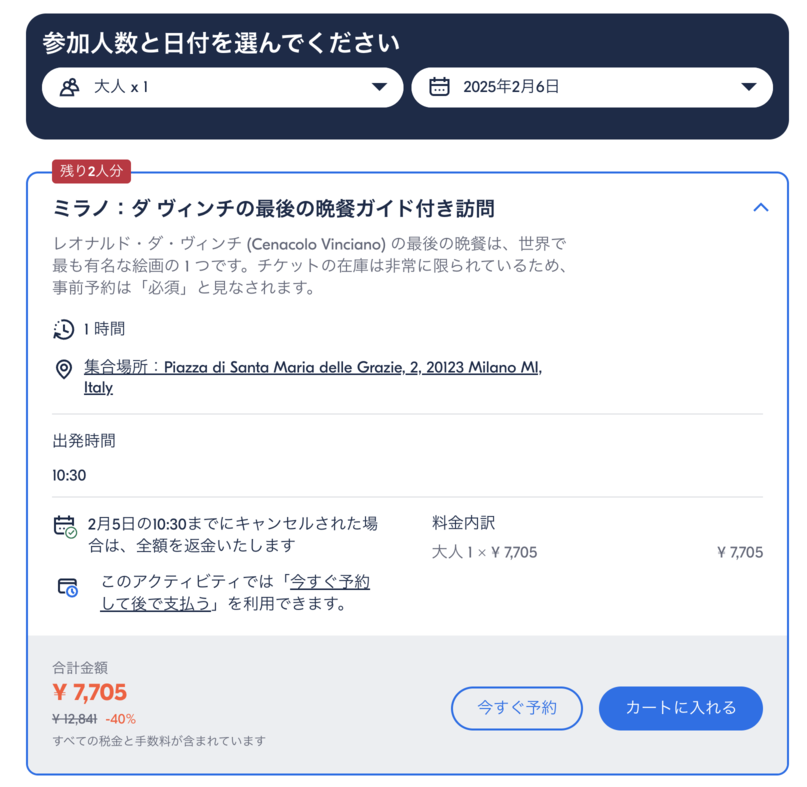Image resolution: width=807 pixels, height=787 pixels.
Task: Click the duration clock icon
Action: click(63, 329)
